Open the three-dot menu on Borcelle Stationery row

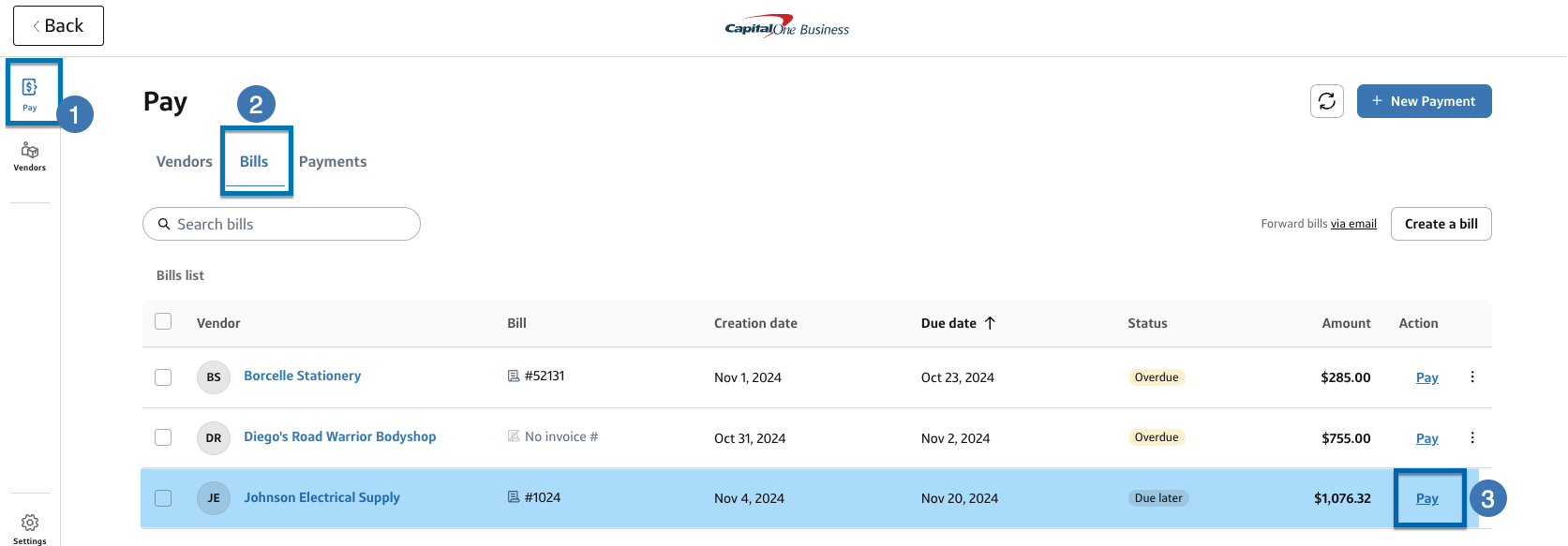click(x=1471, y=376)
